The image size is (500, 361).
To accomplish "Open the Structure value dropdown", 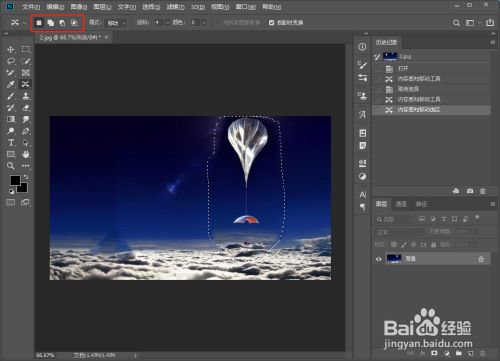I will click(167, 23).
